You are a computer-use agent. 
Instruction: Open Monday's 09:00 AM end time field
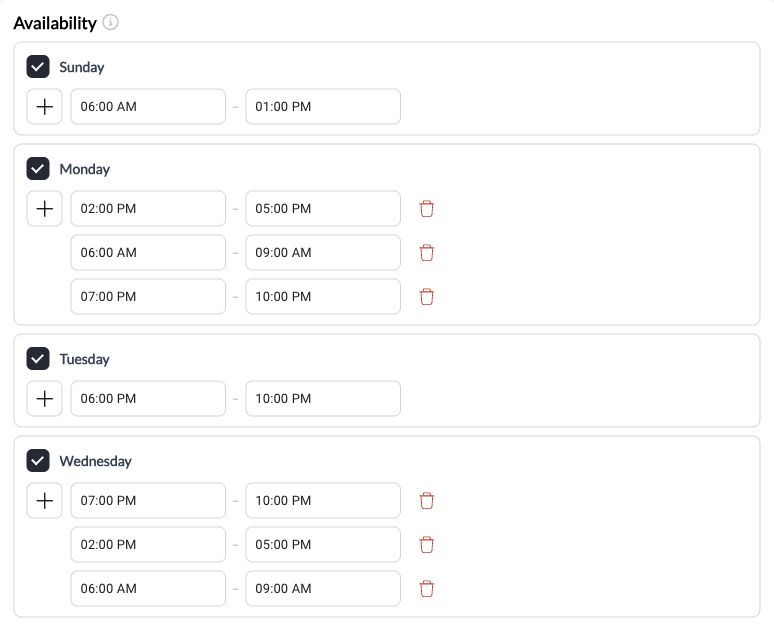coord(323,252)
